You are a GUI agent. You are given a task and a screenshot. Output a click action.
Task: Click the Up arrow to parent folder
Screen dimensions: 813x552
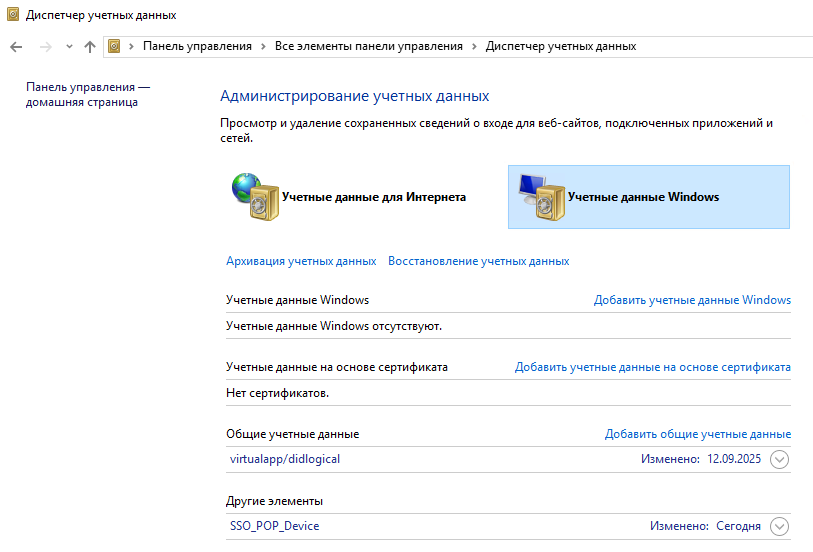pos(90,46)
